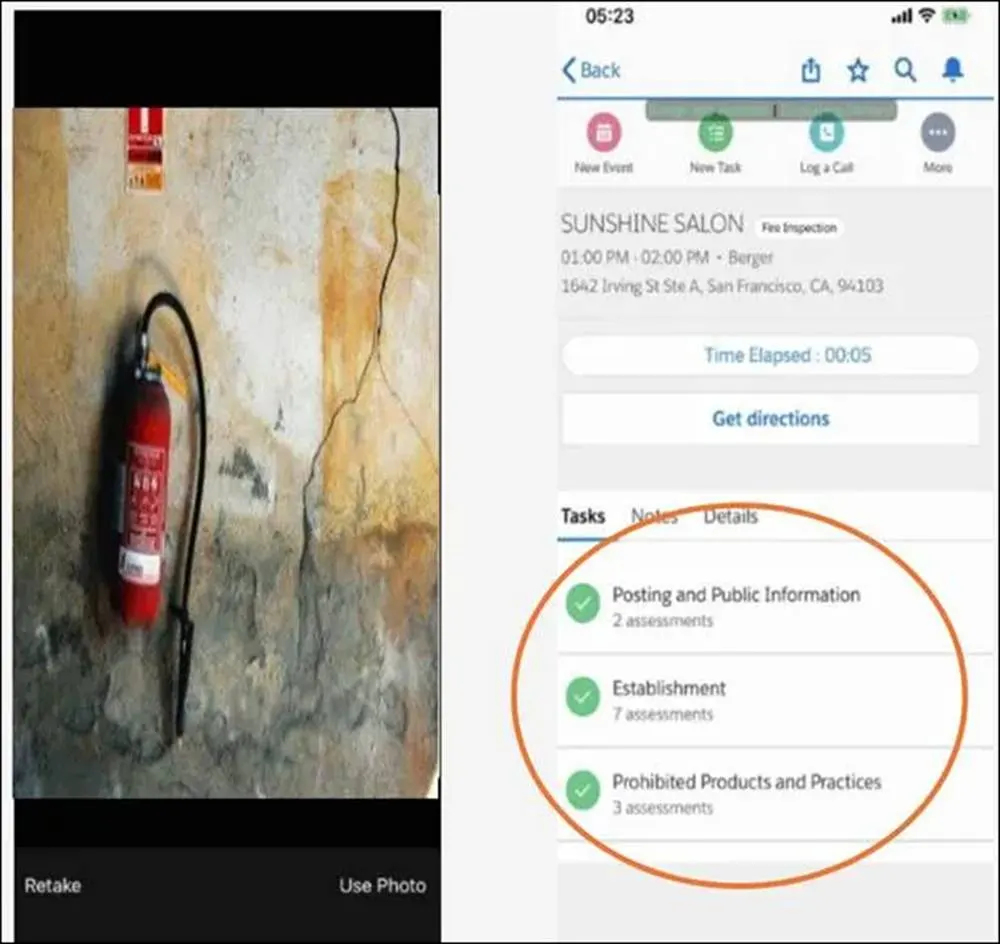Tap the Get directions button
Screen dimensions: 1000x944
(x=770, y=418)
